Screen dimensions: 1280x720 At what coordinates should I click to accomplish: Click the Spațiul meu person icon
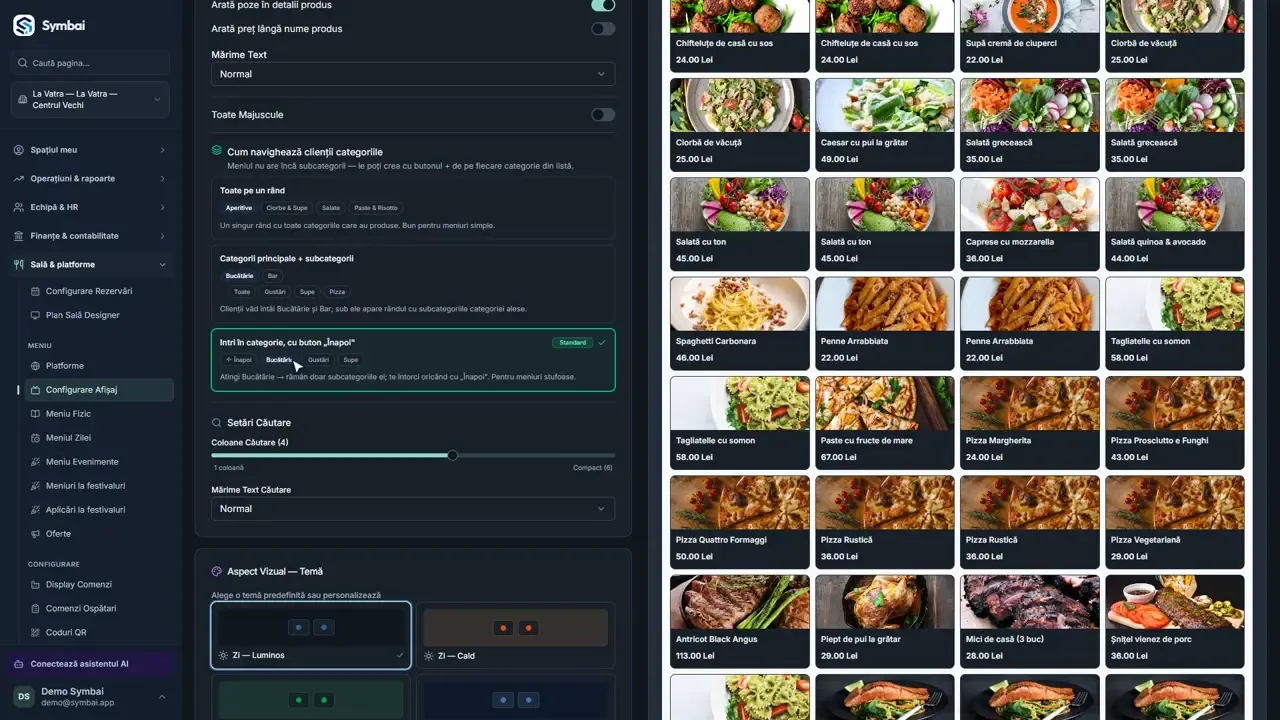pyautogui.click(x=20, y=150)
